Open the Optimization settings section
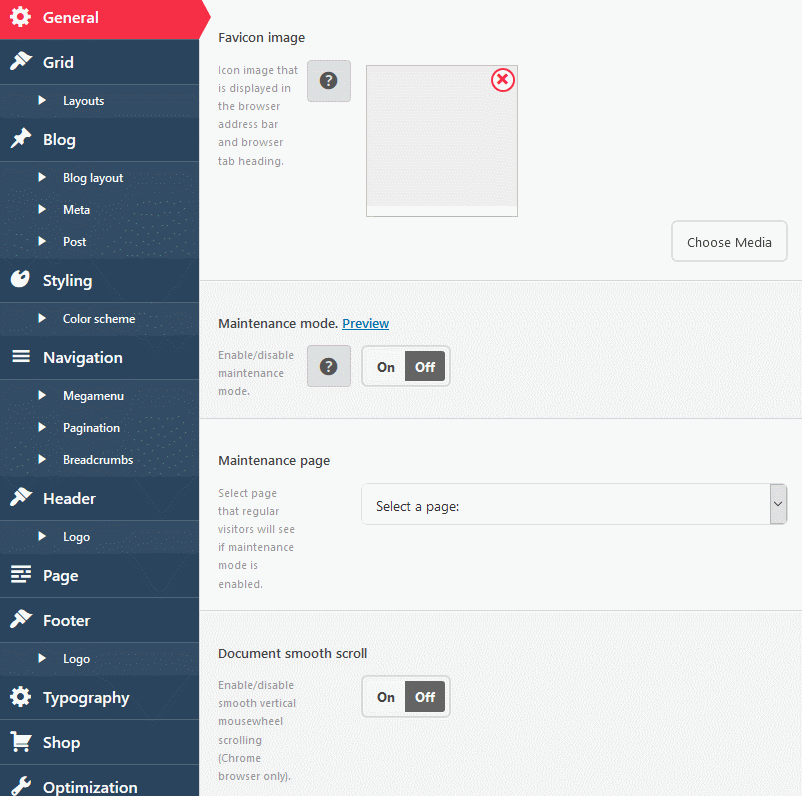The image size is (802, 796). coord(100,781)
